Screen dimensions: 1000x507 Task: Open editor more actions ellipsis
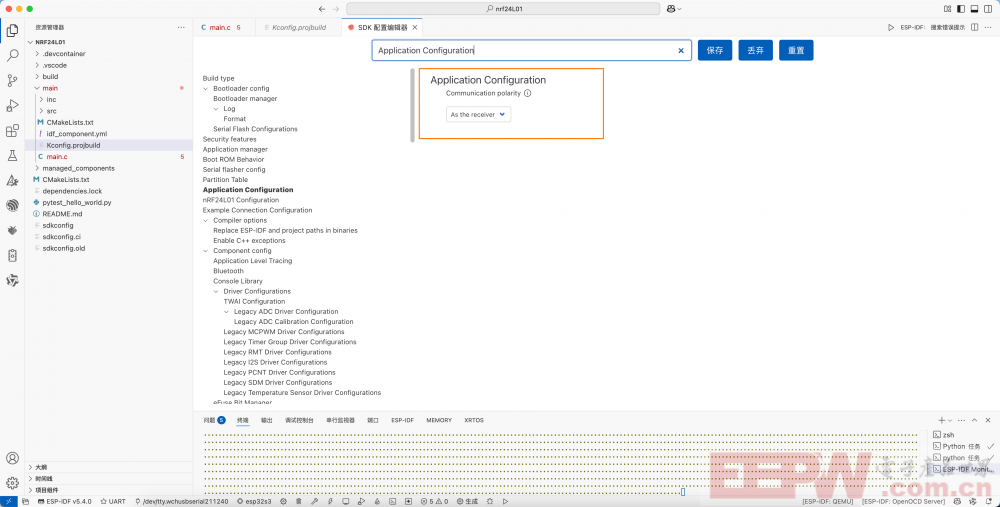click(x=989, y=27)
